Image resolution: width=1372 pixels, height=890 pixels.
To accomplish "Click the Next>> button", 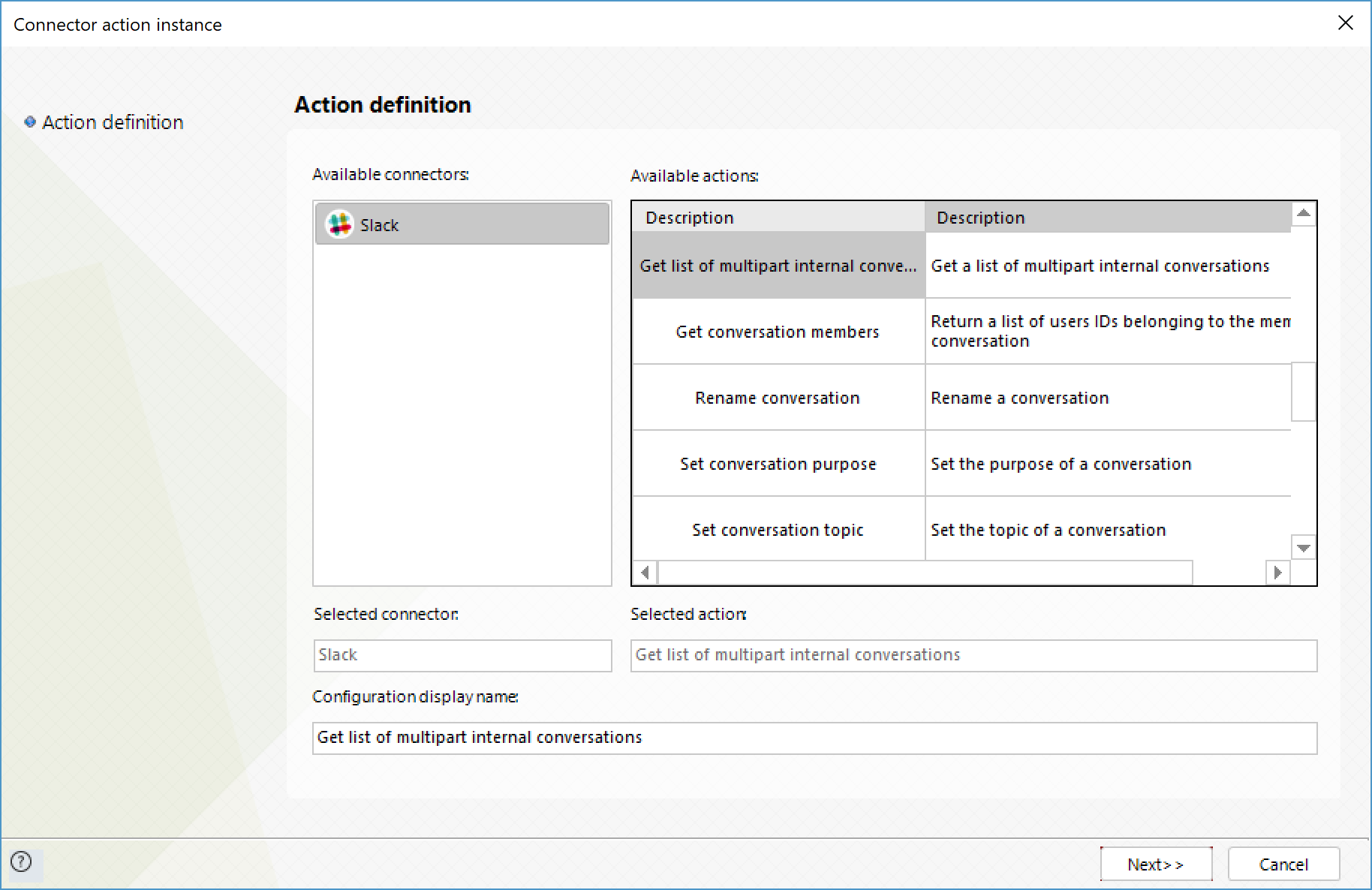I will click(1156, 864).
